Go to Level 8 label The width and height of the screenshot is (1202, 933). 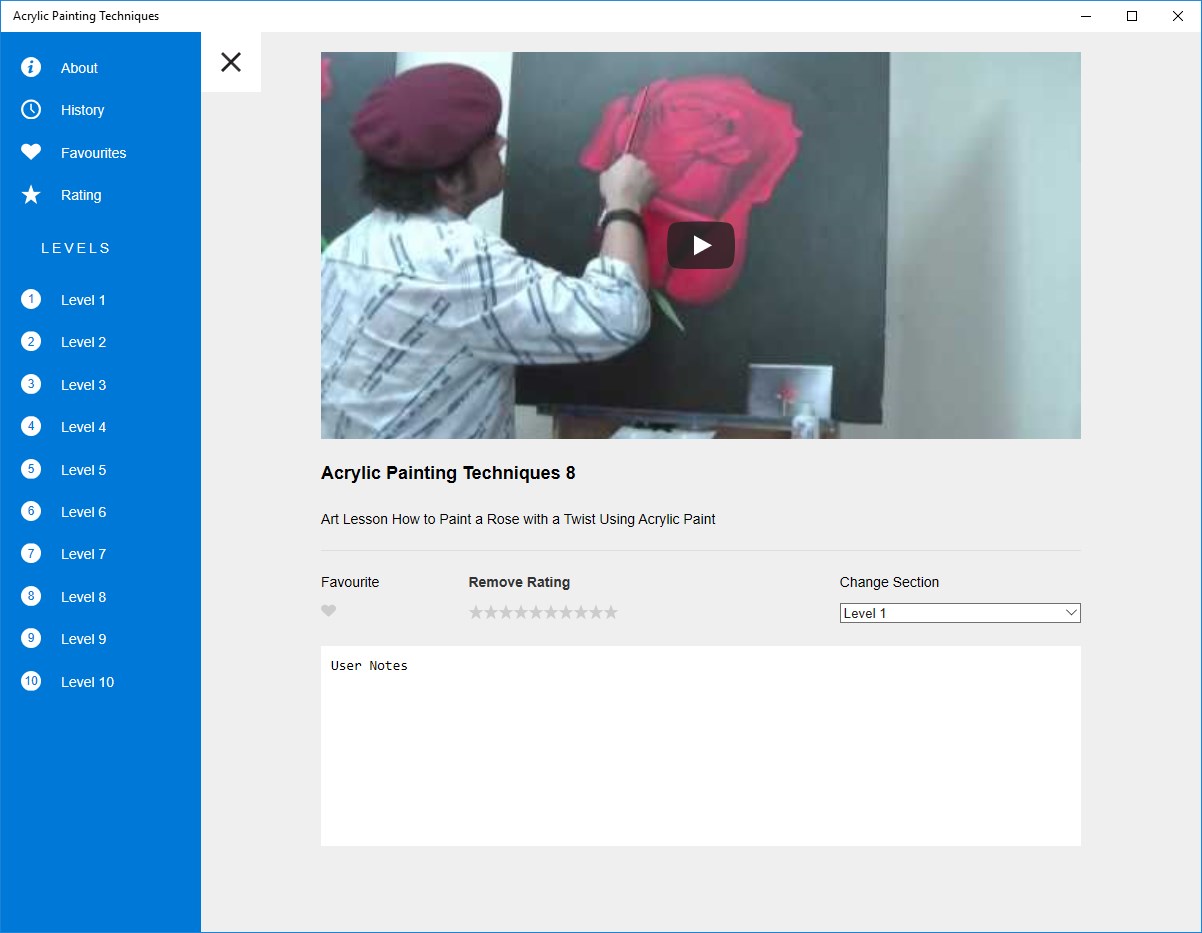[x=83, y=597]
